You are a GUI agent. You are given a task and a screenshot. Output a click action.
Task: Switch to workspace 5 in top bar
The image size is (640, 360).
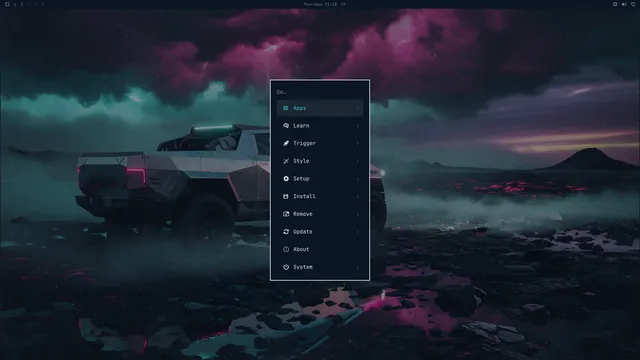[x=42, y=4]
